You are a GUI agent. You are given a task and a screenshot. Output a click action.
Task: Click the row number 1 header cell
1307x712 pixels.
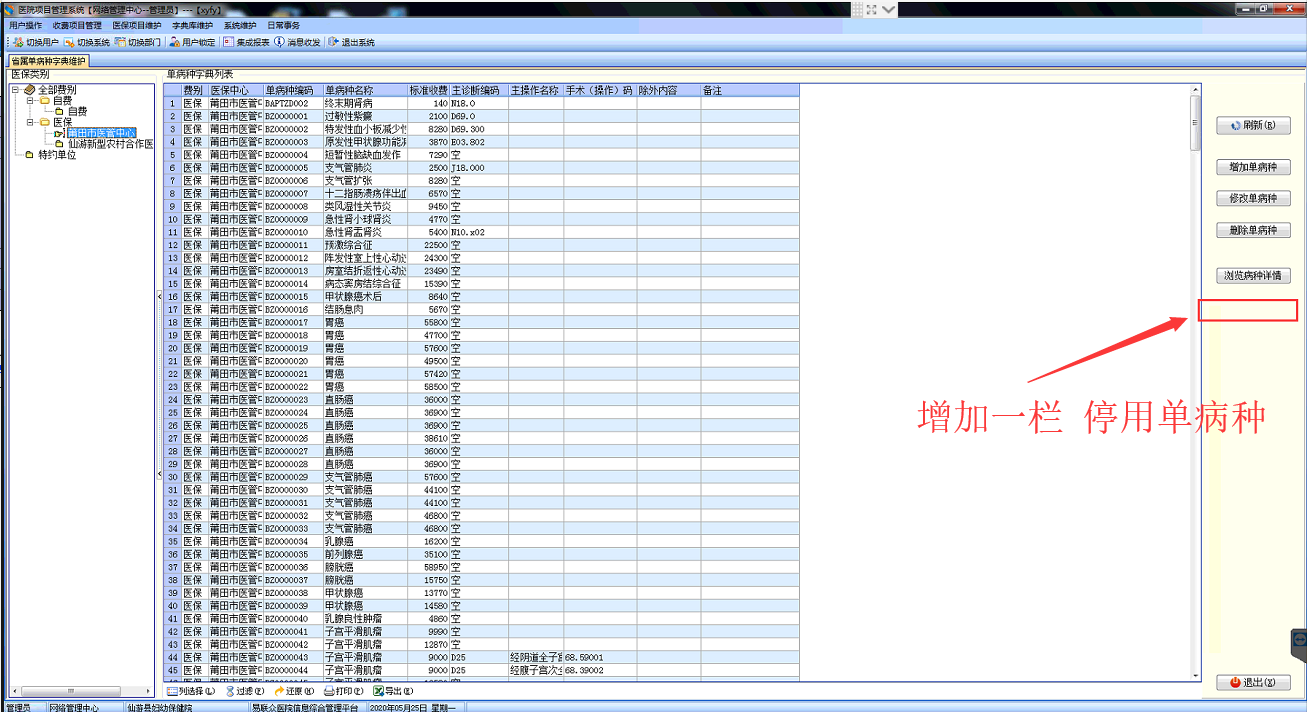173,103
